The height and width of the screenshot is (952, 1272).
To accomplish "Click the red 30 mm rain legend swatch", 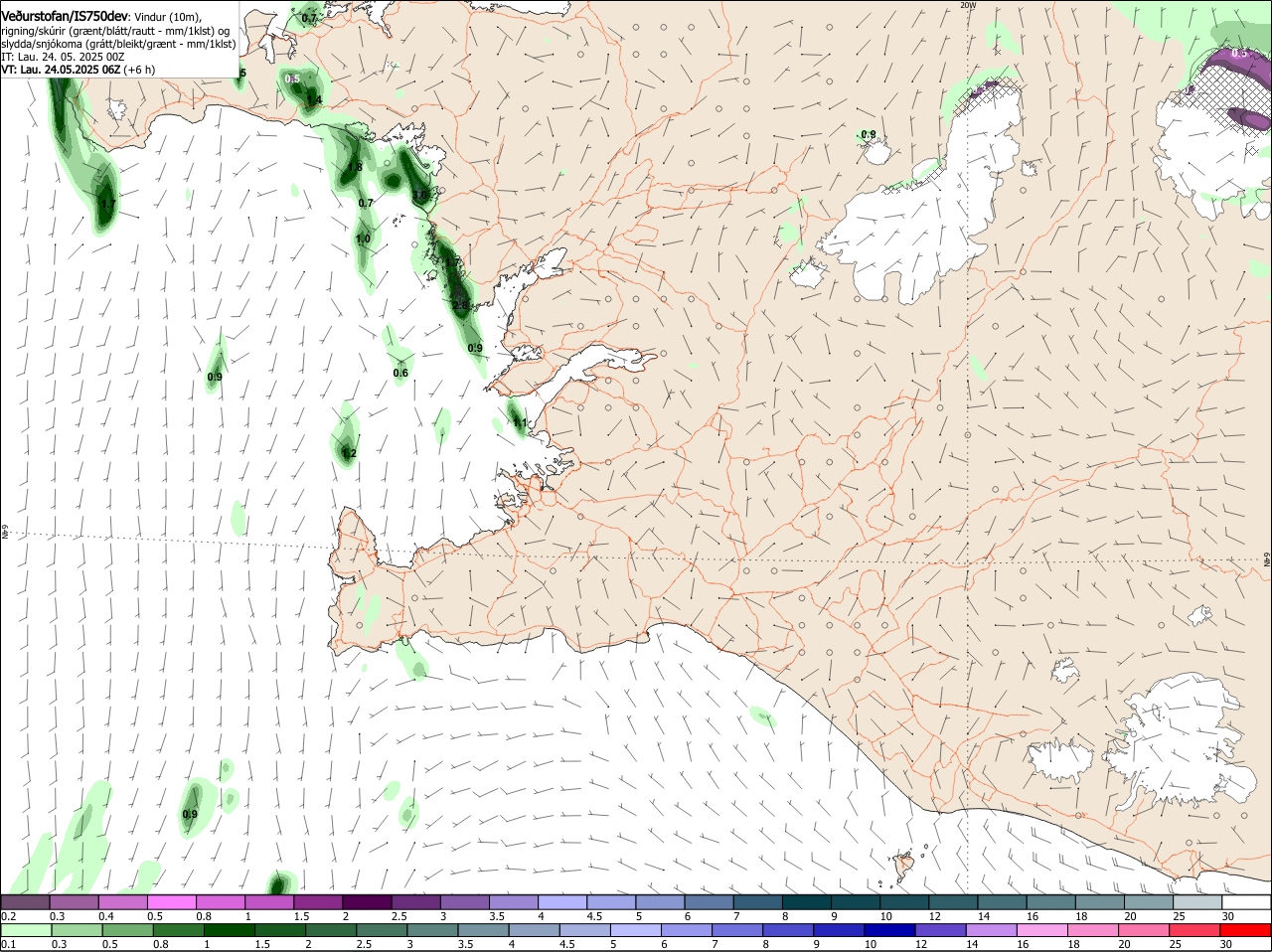I will pos(1246,930).
